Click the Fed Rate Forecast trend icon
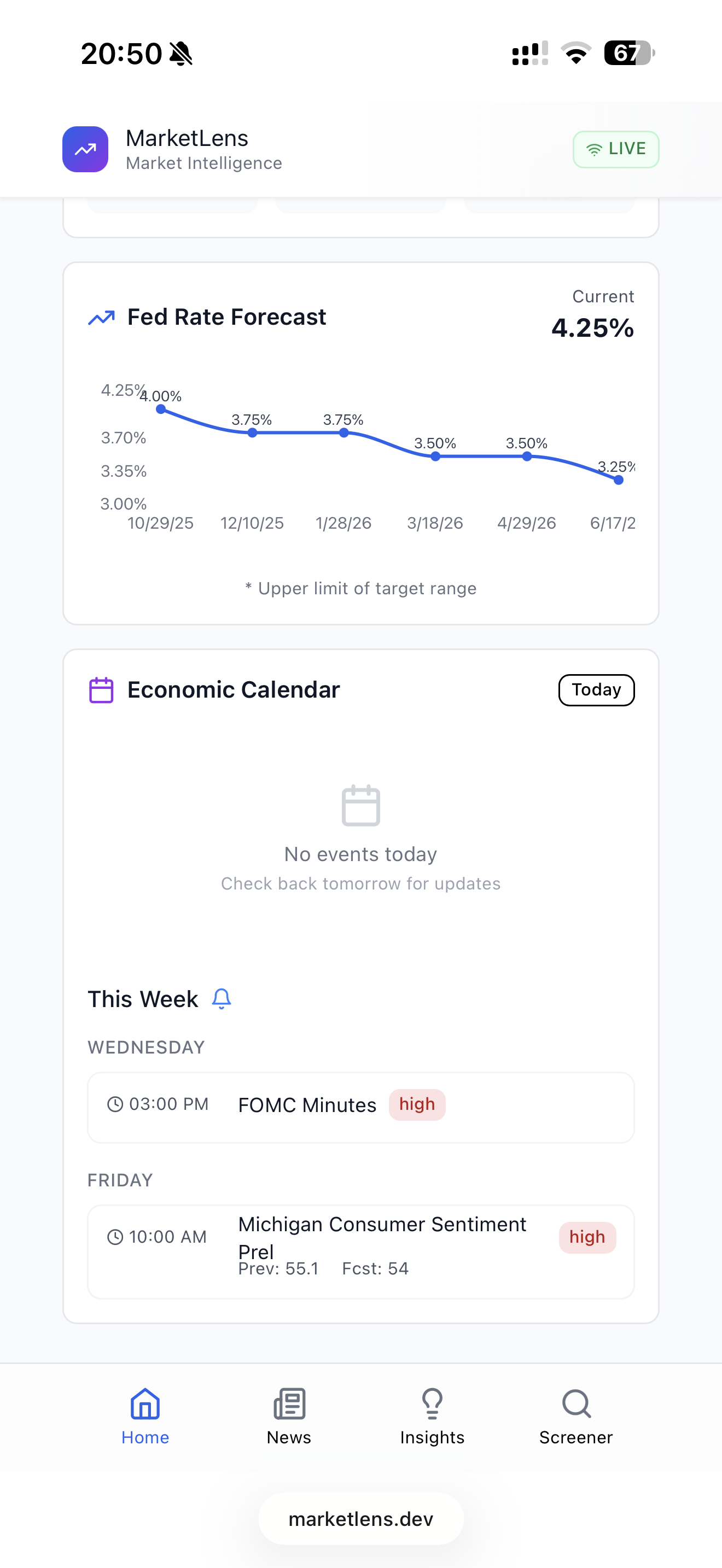 coord(101,318)
